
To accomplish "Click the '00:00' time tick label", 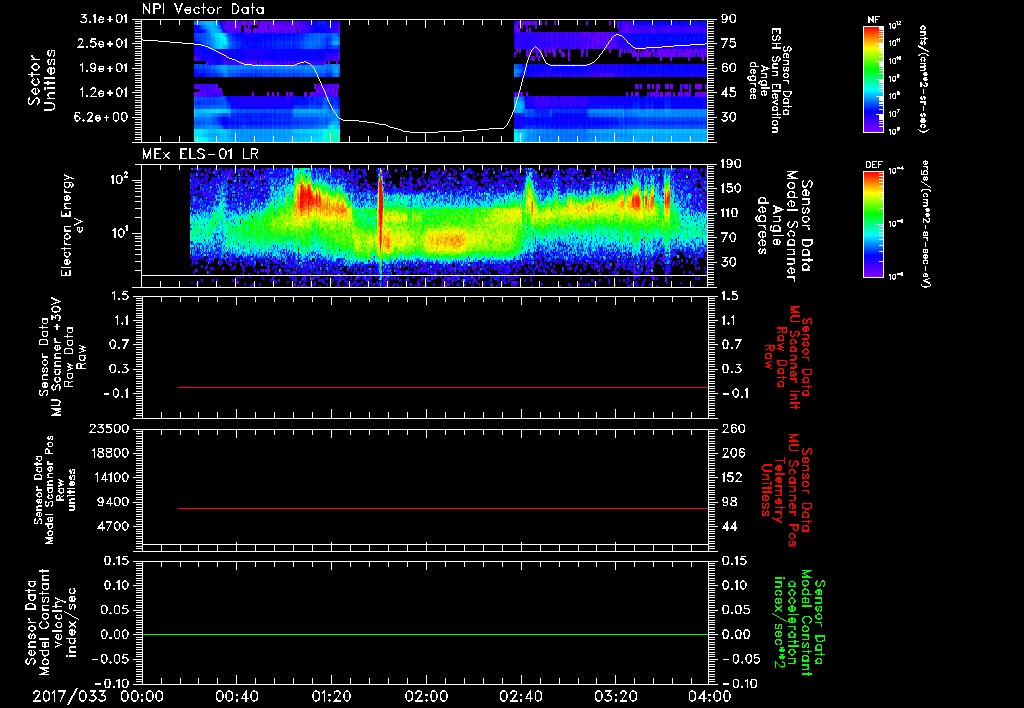I will (142, 696).
